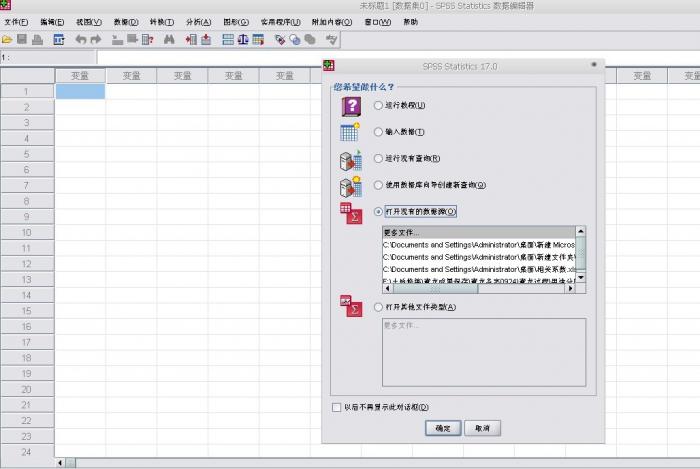Select the 运行教程 radio button
The image size is (700, 469).
pos(377,105)
